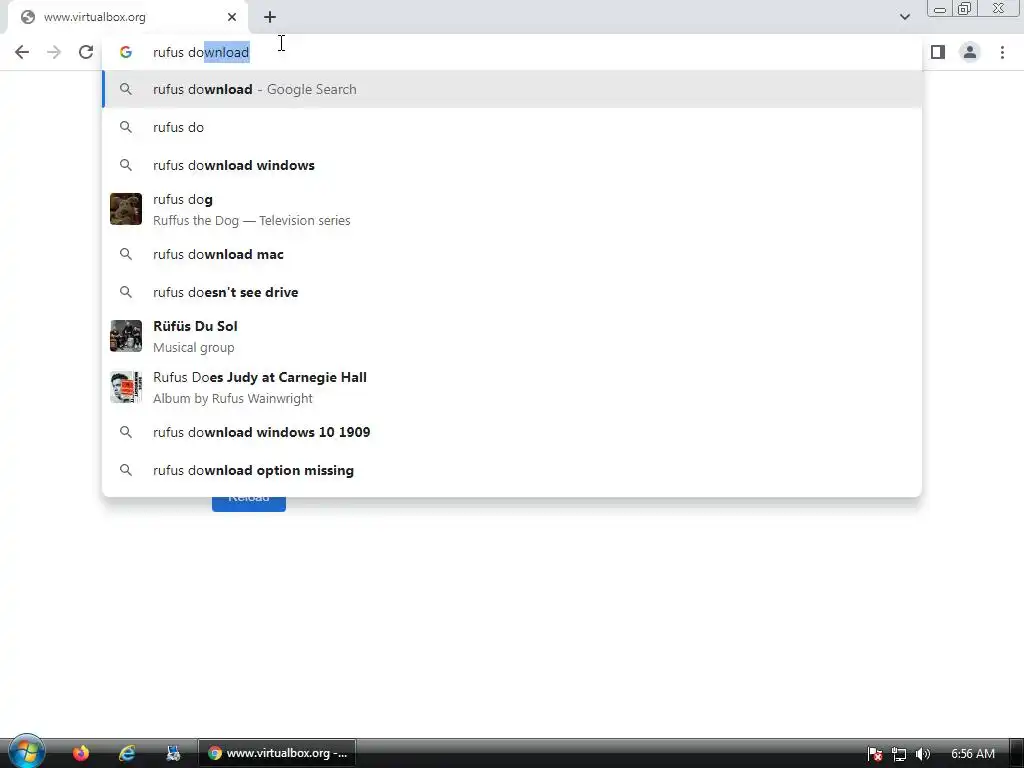
Task: Click the search icon beside 'rufus do'
Action: pos(126,127)
